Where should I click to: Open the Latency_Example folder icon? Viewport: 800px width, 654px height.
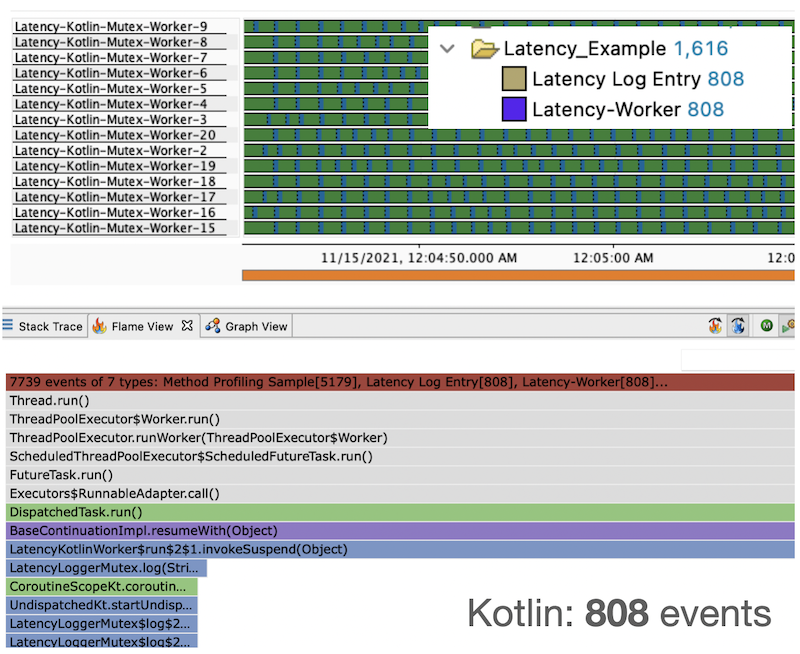483,47
